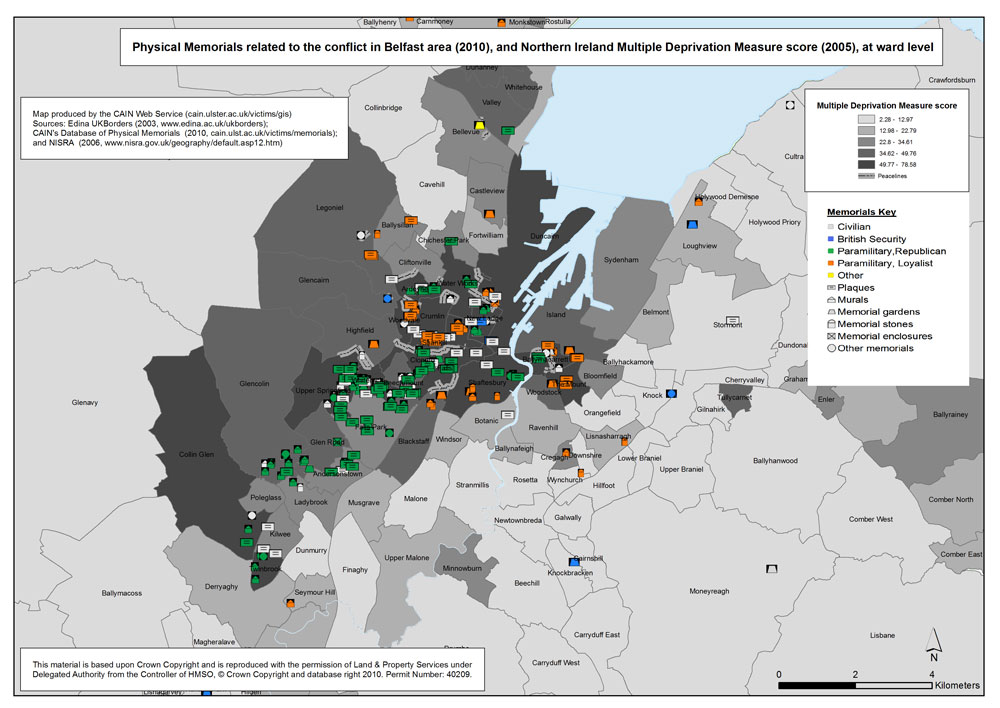Click the kilometers scale bar
Screen dimensions: 1000x708
855,686
